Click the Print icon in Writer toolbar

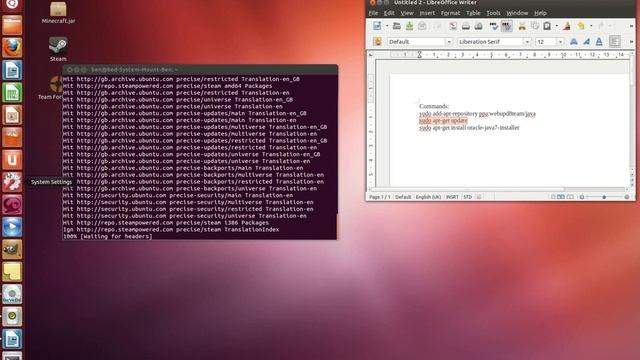pos(466,27)
